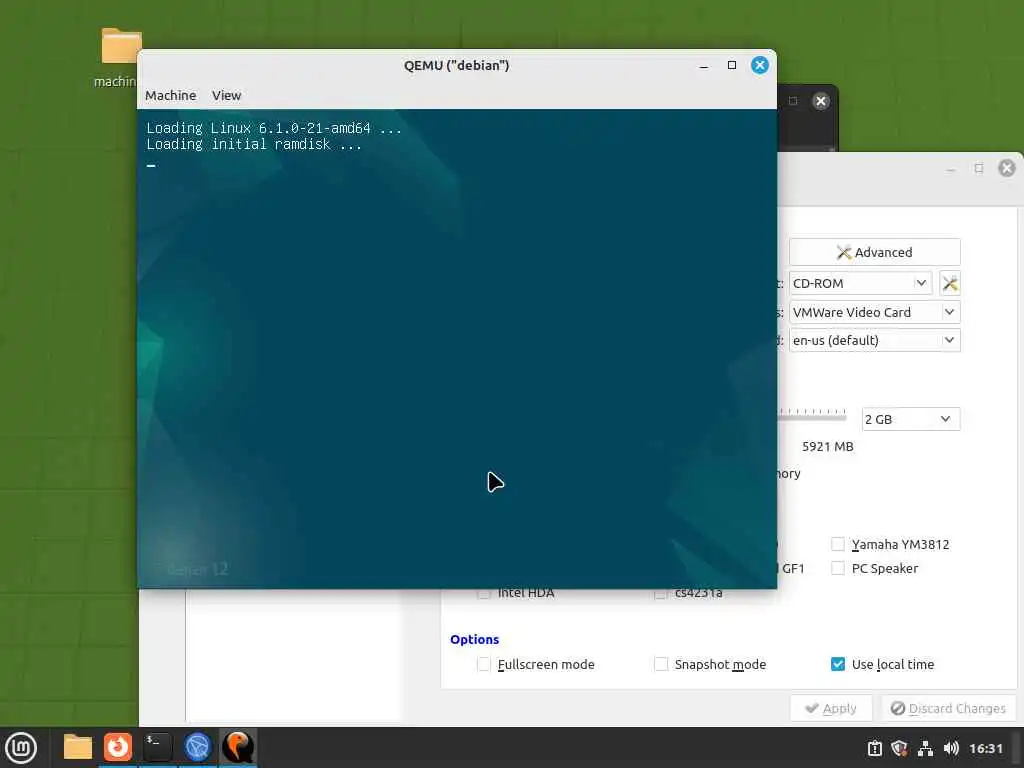Open the file manager from the taskbar
This screenshot has height=768, width=1024.
coord(78,747)
